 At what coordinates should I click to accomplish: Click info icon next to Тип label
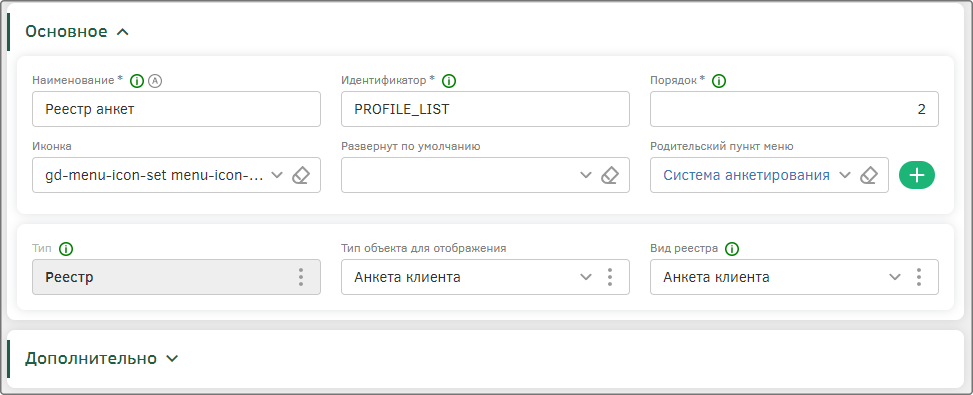pos(66,249)
